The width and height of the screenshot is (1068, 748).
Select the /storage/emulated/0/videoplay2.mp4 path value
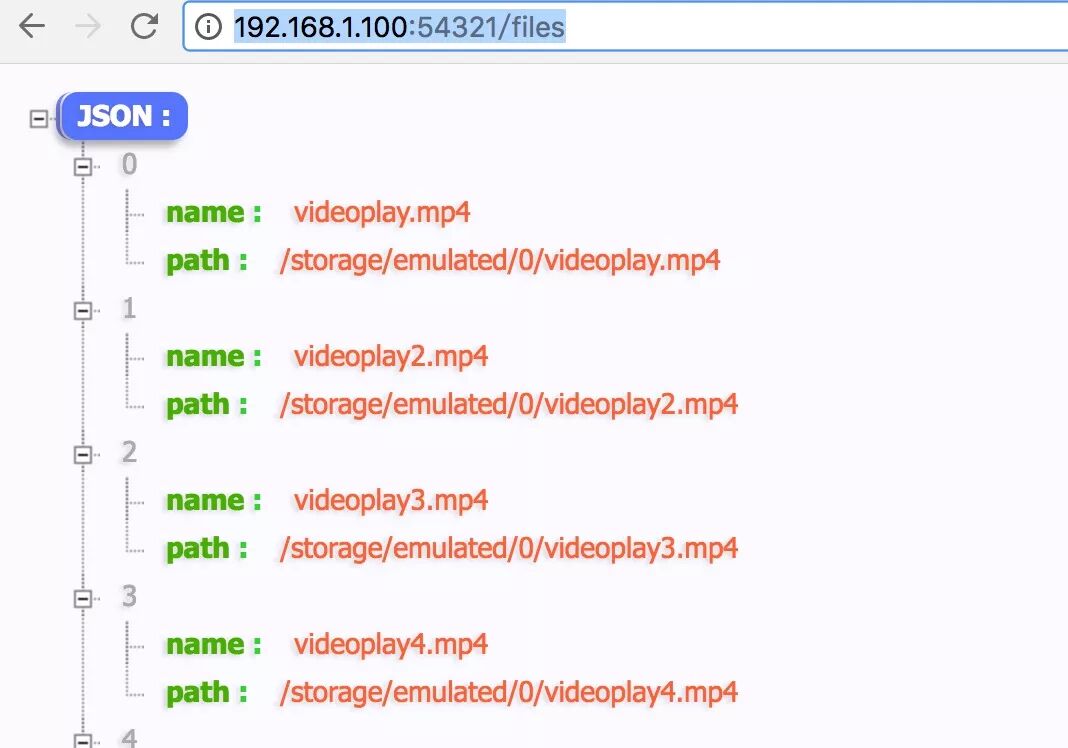click(x=509, y=405)
